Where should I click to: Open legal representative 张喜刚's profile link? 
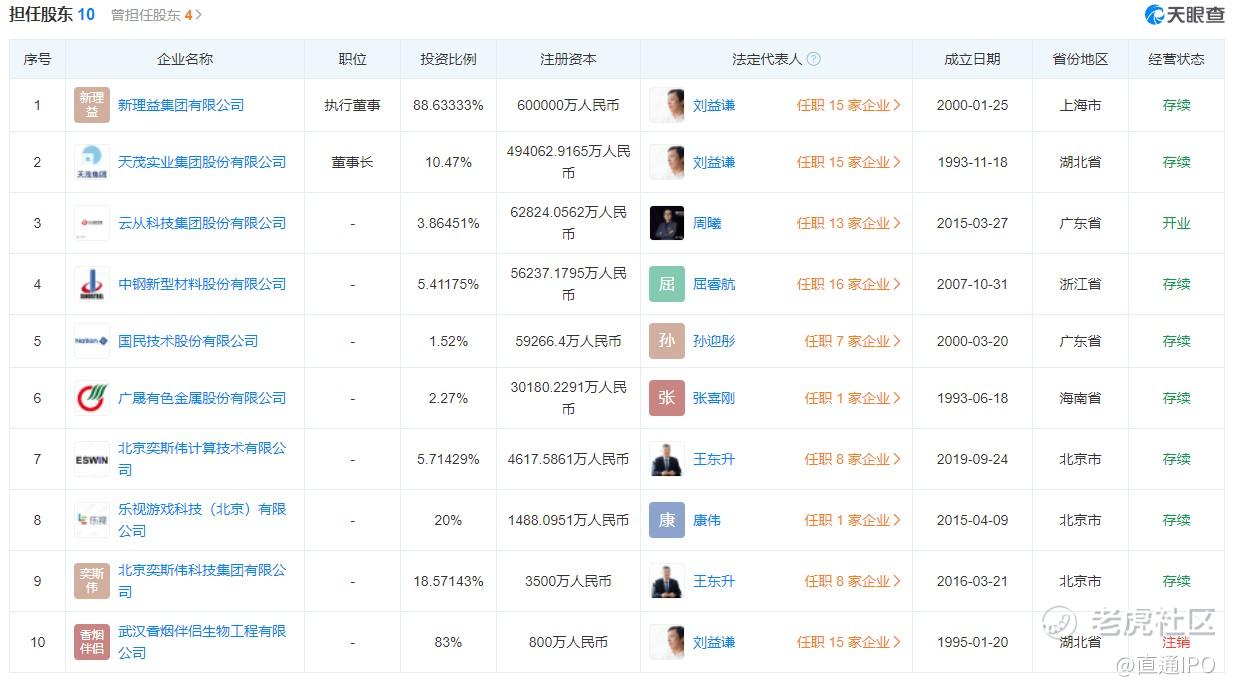714,398
